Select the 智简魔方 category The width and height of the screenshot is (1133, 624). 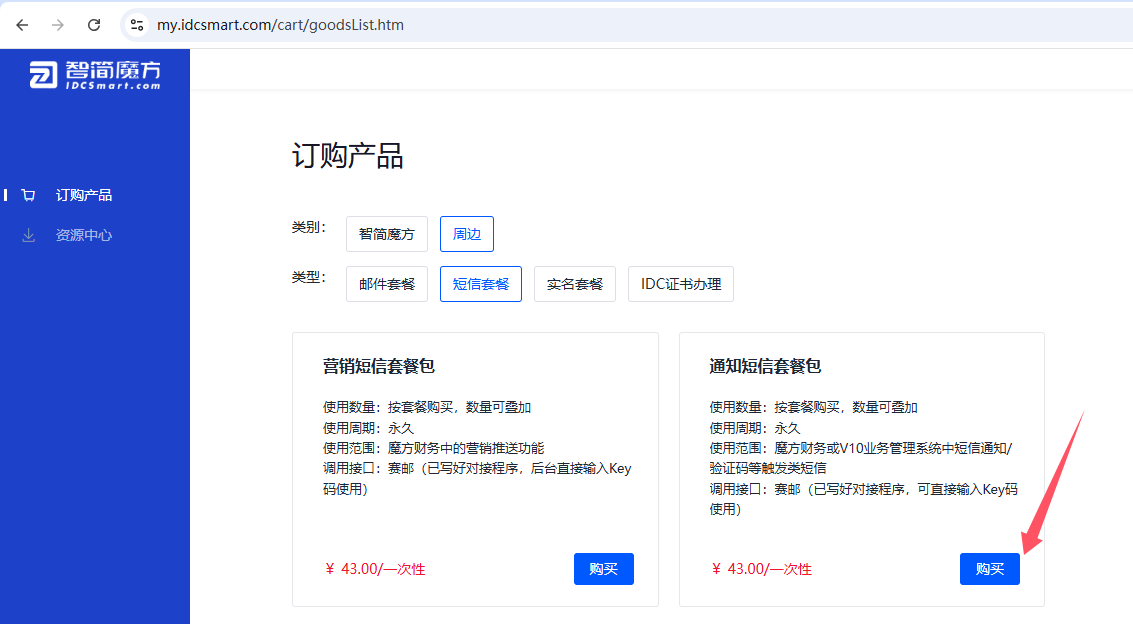click(387, 234)
